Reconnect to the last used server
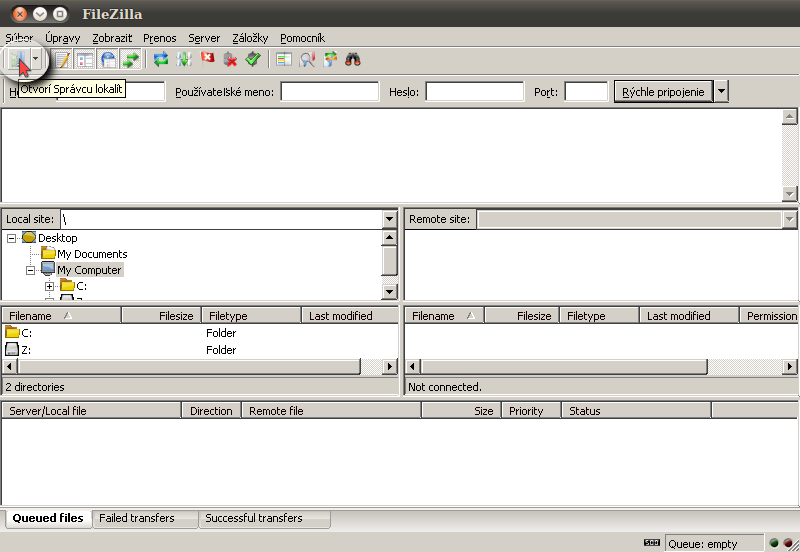 pyautogui.click(x=253, y=60)
